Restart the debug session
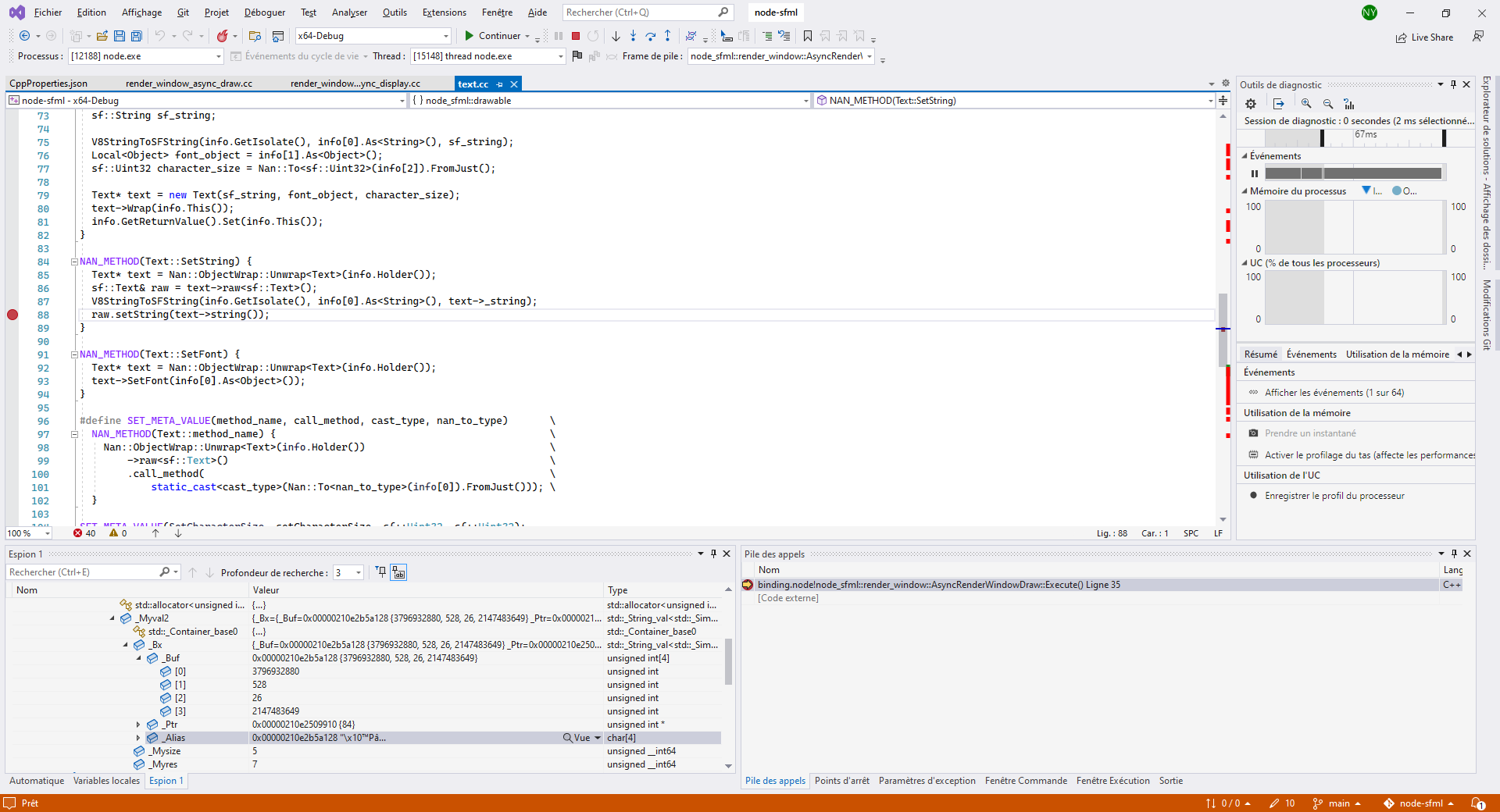 tap(594, 36)
